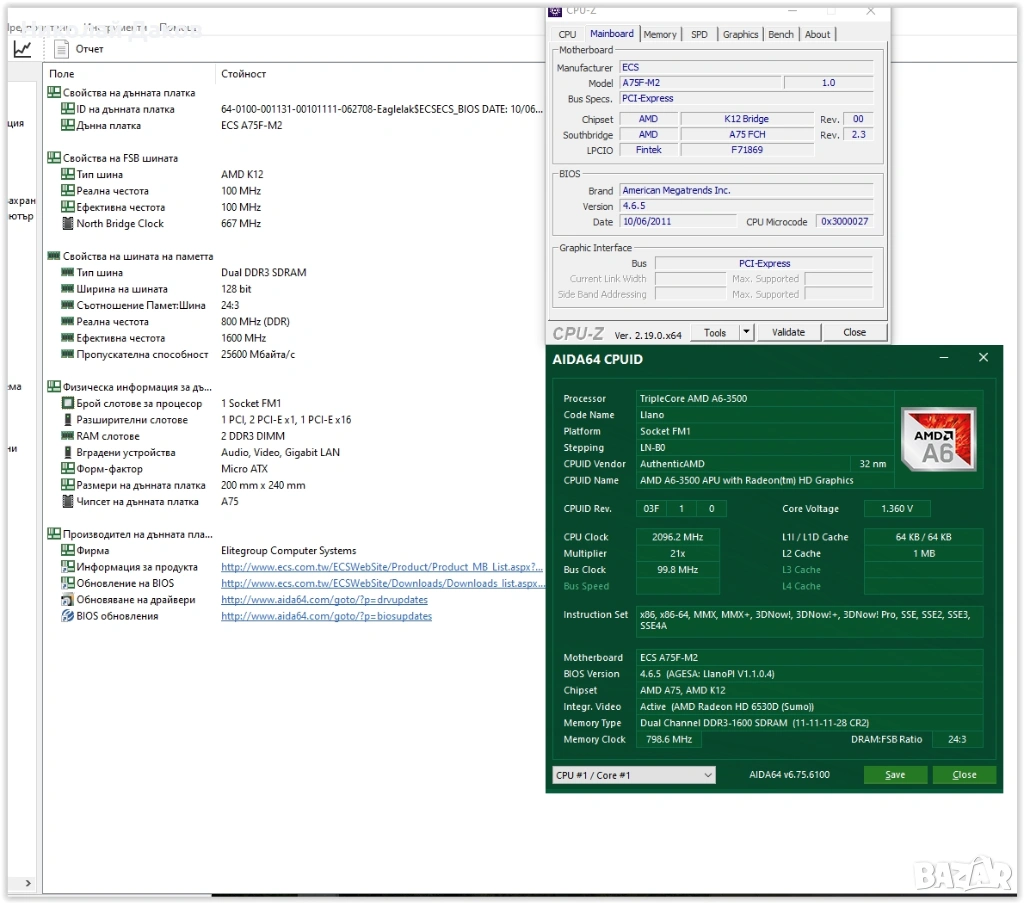Screen dimensions: 1024x903
Task: Click the Дънна платка row icon
Action: 68,126
